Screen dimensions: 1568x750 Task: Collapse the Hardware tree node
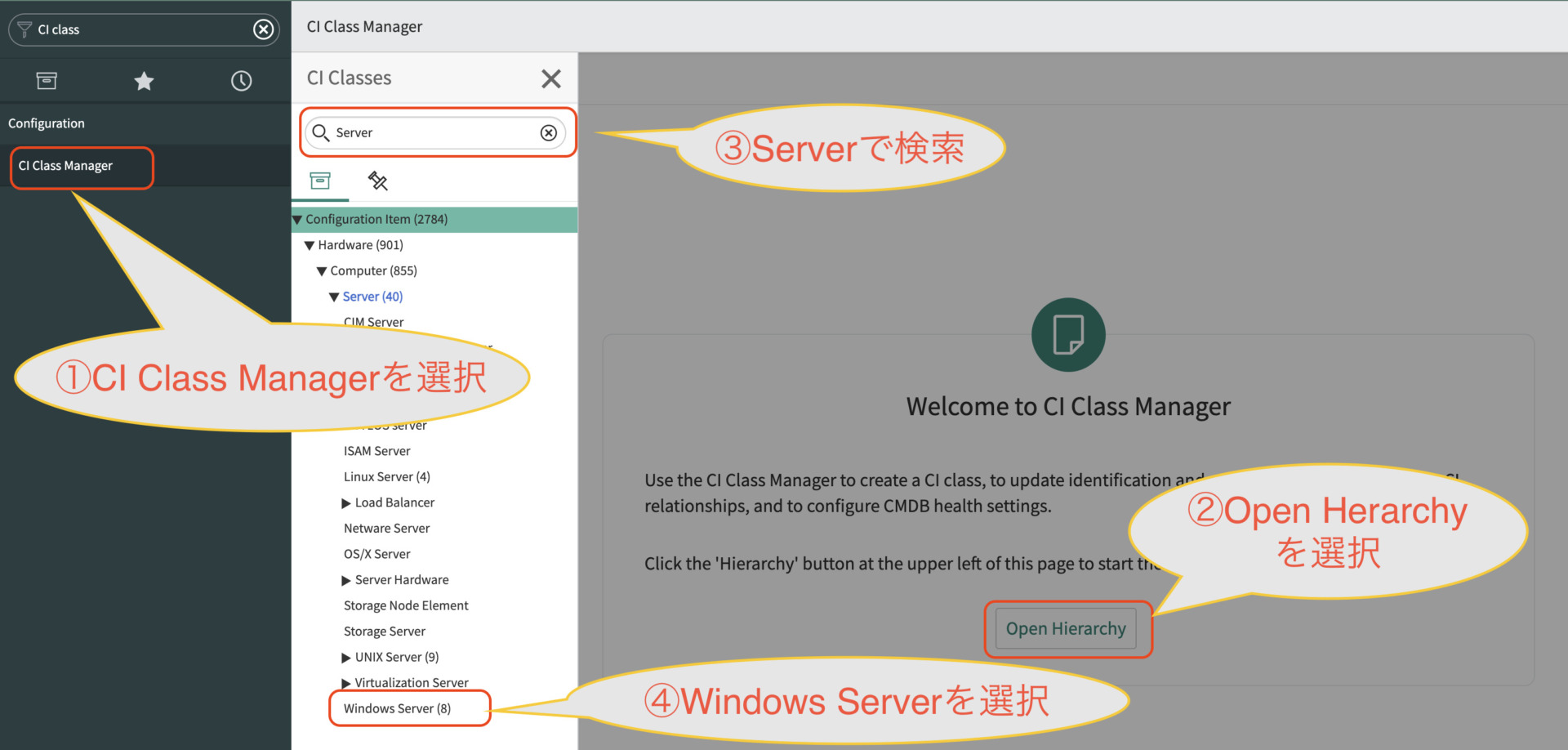tap(310, 244)
